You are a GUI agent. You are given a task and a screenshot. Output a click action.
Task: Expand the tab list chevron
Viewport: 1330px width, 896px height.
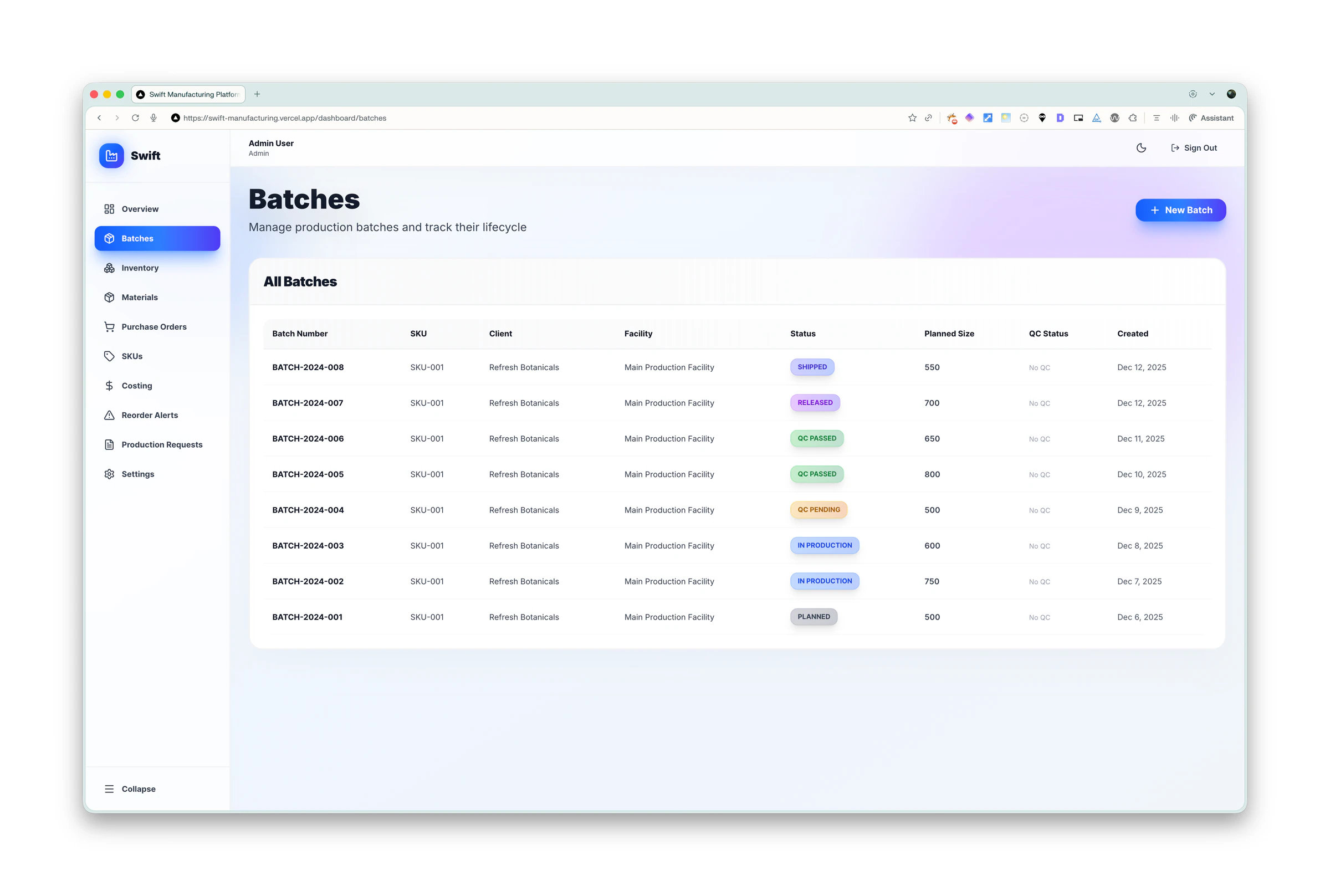pyautogui.click(x=1212, y=94)
